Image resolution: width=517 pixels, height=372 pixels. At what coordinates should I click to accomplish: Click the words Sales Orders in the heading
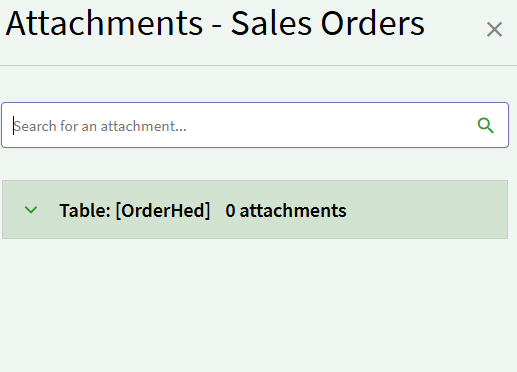[328, 23]
